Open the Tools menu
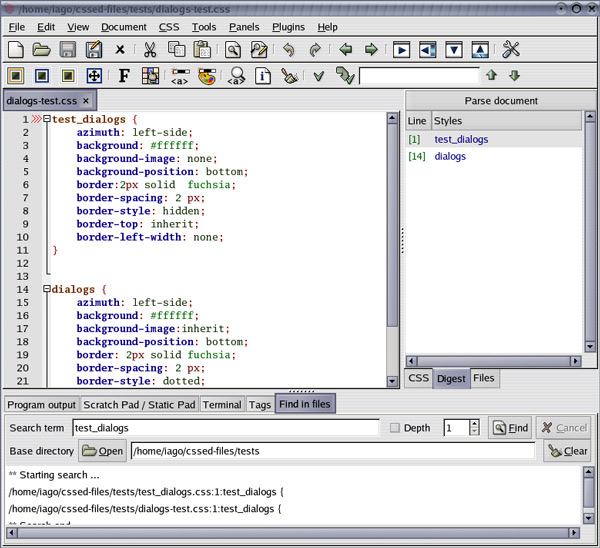The height and width of the screenshot is (548, 600). coord(204,27)
